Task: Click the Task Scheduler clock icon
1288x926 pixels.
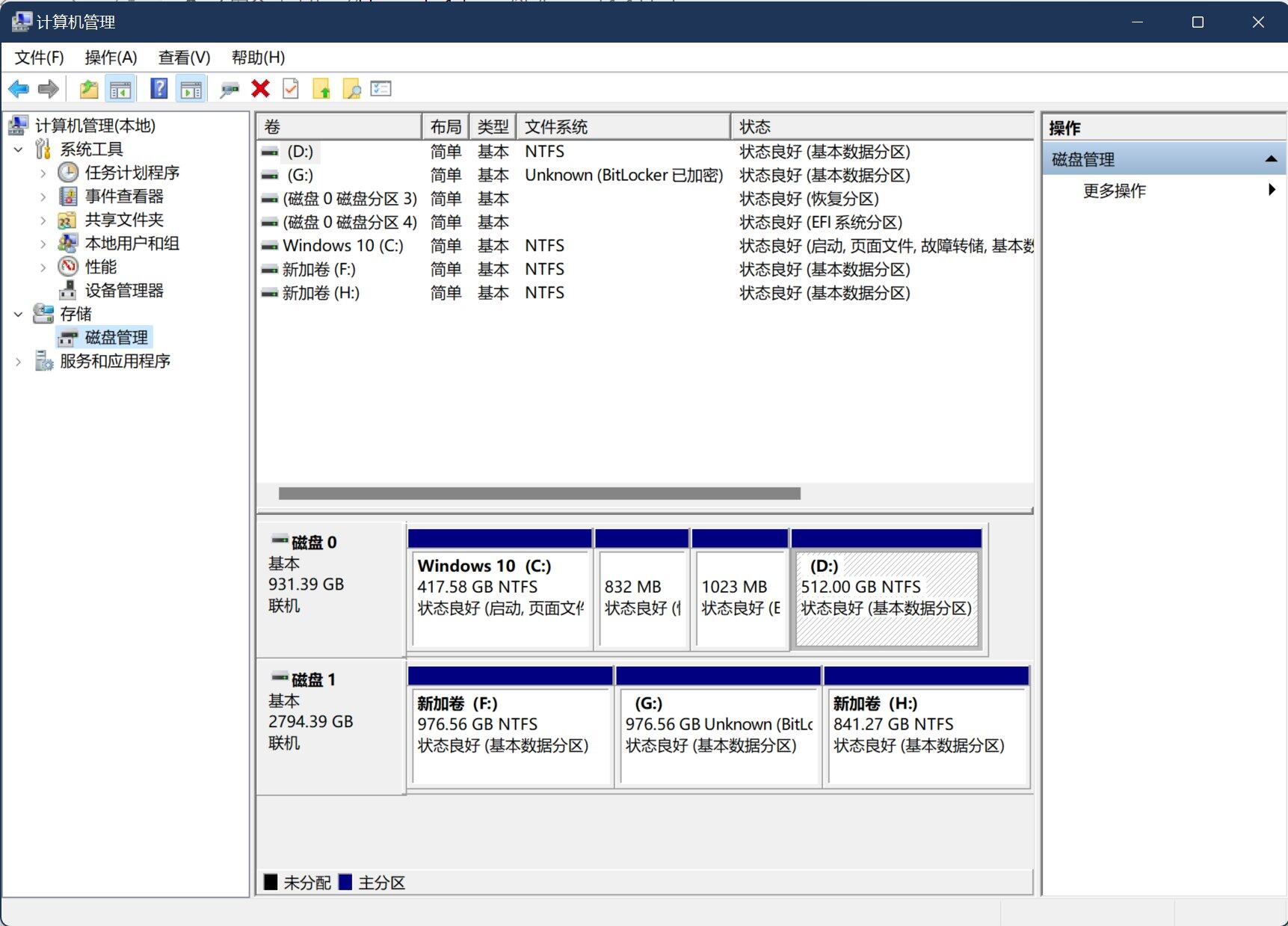Action: (x=68, y=173)
